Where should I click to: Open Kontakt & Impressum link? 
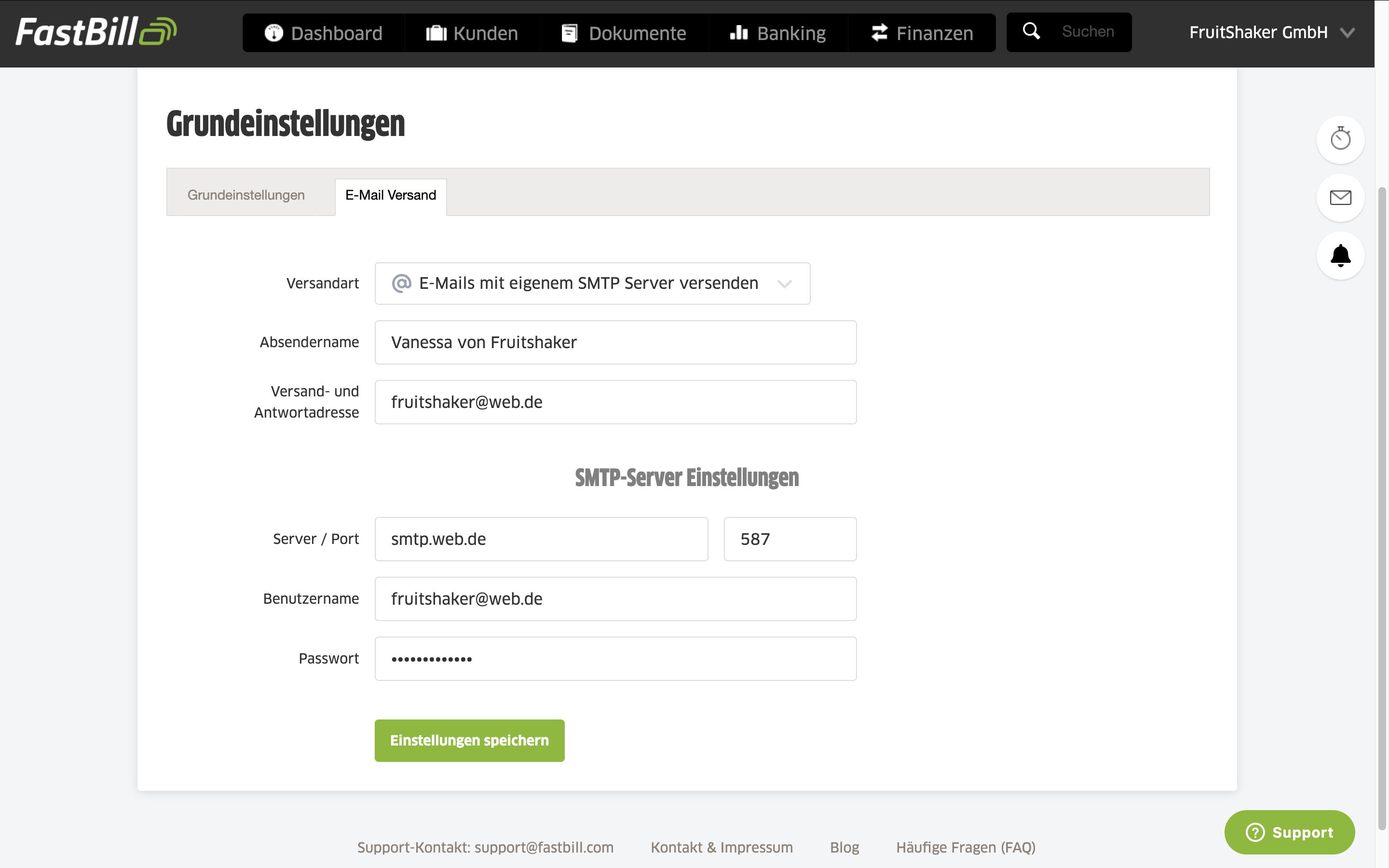(722, 847)
